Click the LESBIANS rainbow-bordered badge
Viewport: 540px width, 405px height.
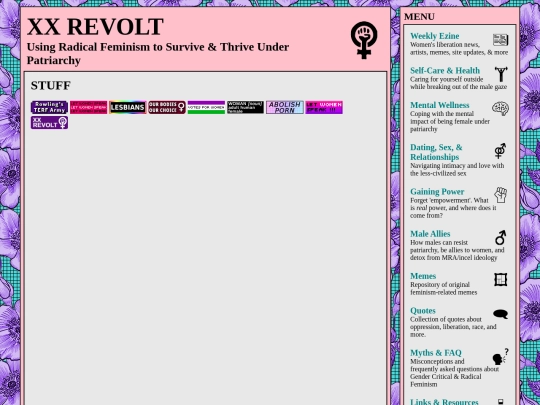click(128, 107)
